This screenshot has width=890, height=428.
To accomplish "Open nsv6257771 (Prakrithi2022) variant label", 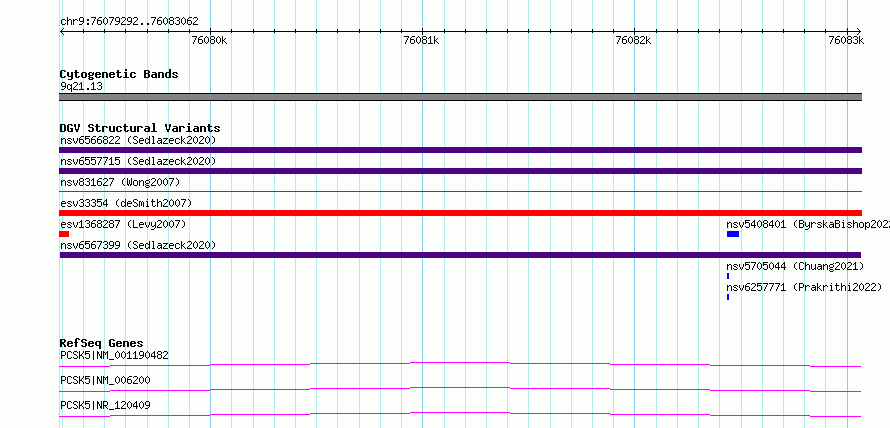I will (x=804, y=287).
